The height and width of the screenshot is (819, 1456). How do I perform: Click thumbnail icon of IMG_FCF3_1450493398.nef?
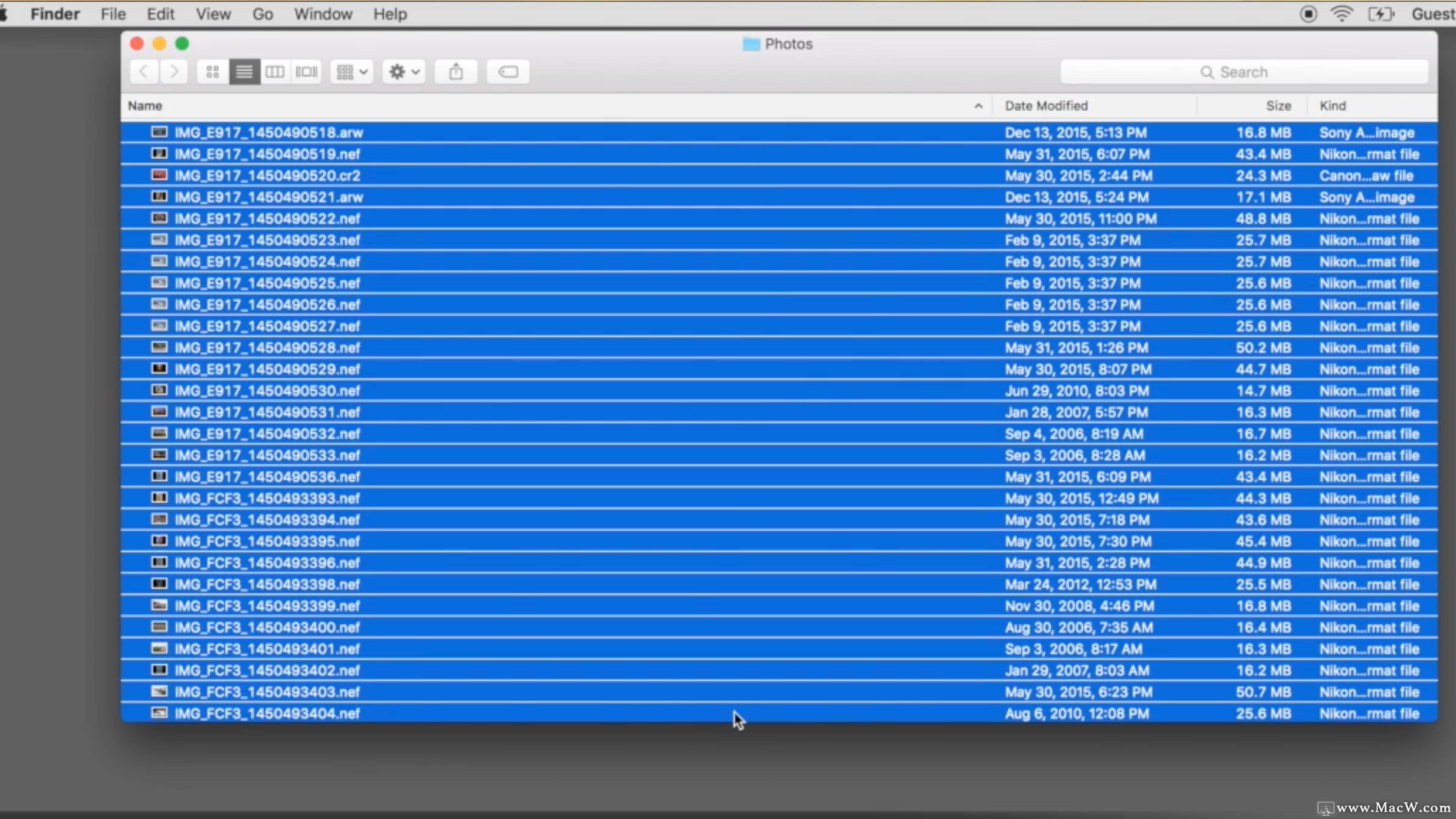click(159, 583)
